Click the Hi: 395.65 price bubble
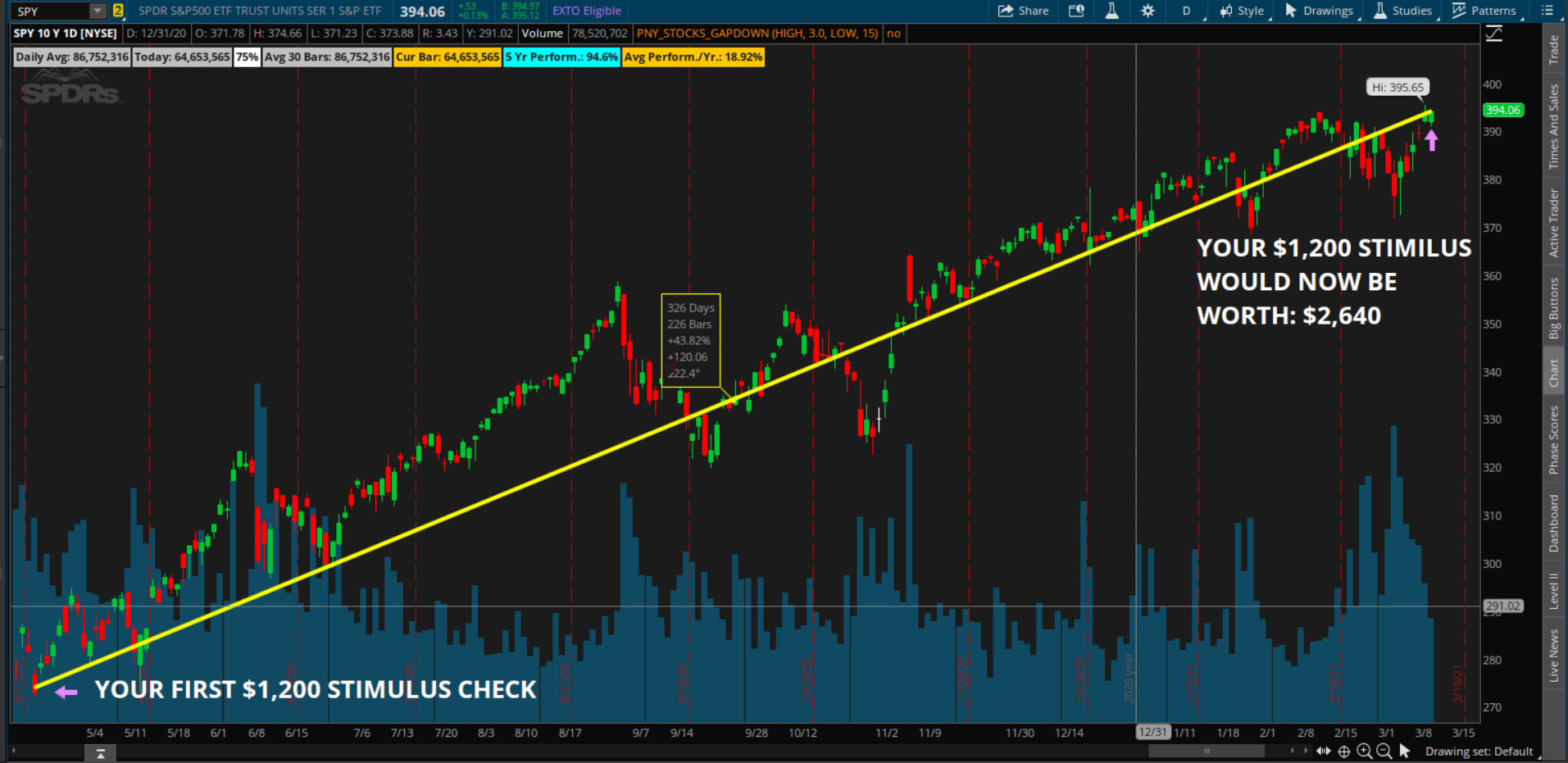Image resolution: width=1568 pixels, height=763 pixels. click(1398, 87)
